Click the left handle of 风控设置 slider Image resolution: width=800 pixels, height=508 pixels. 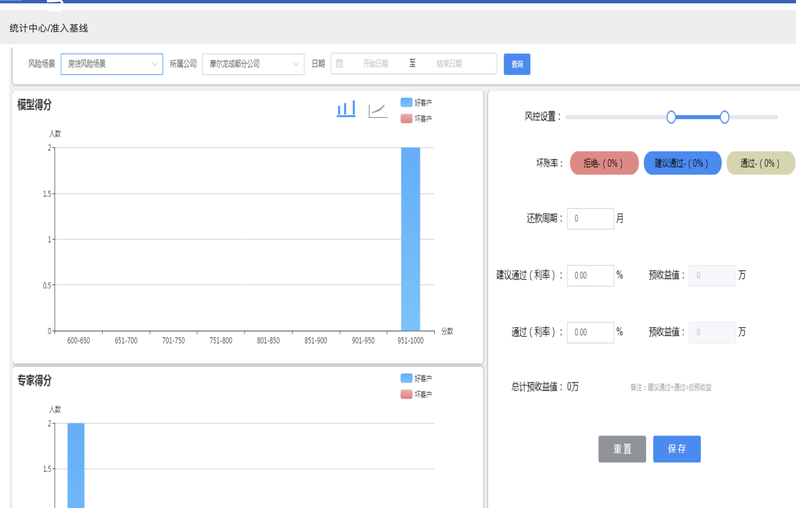tap(671, 117)
